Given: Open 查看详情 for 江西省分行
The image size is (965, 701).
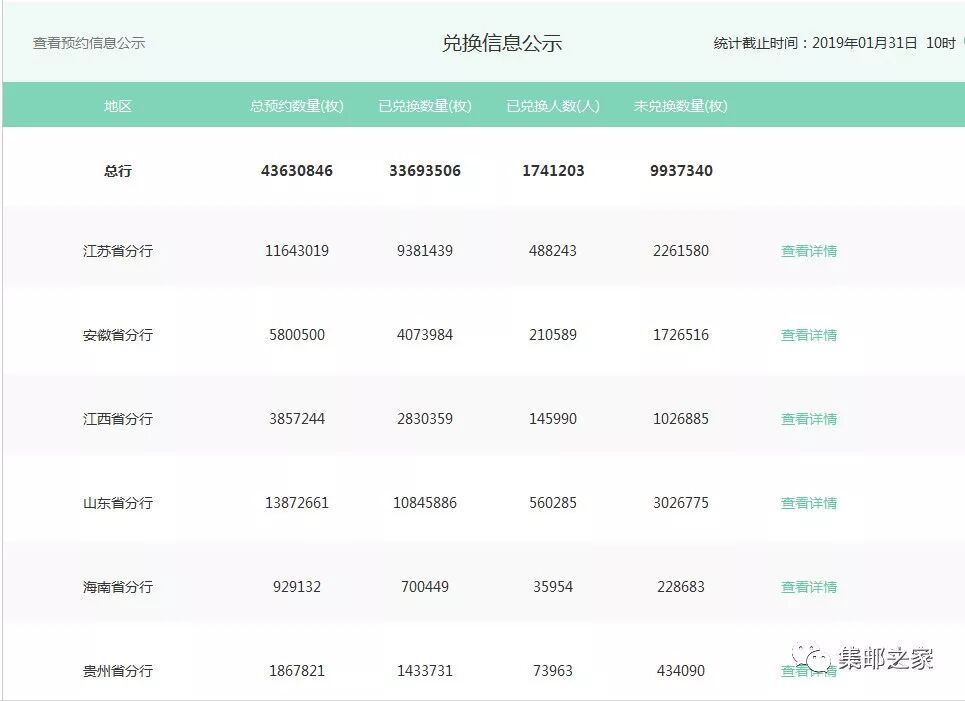Looking at the screenshot, I should pyautogui.click(x=809, y=419).
